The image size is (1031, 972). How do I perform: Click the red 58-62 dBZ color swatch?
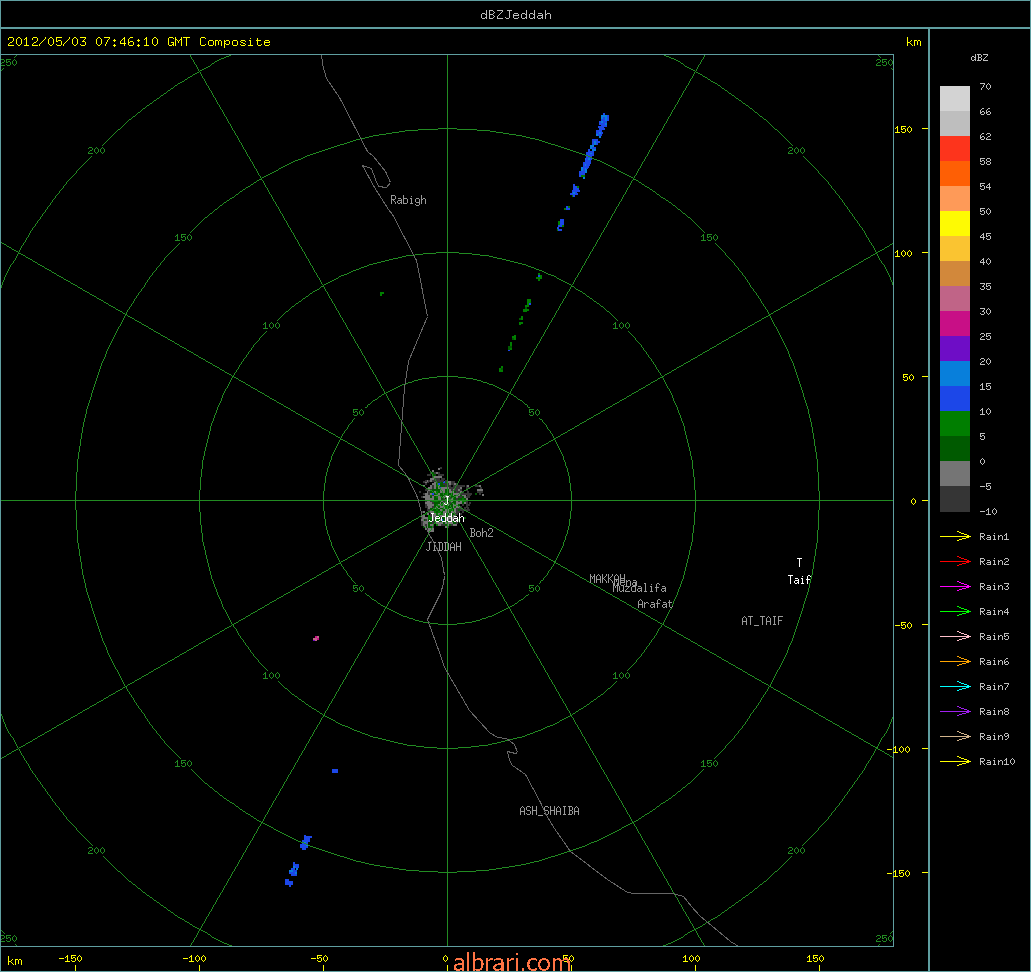coord(955,149)
